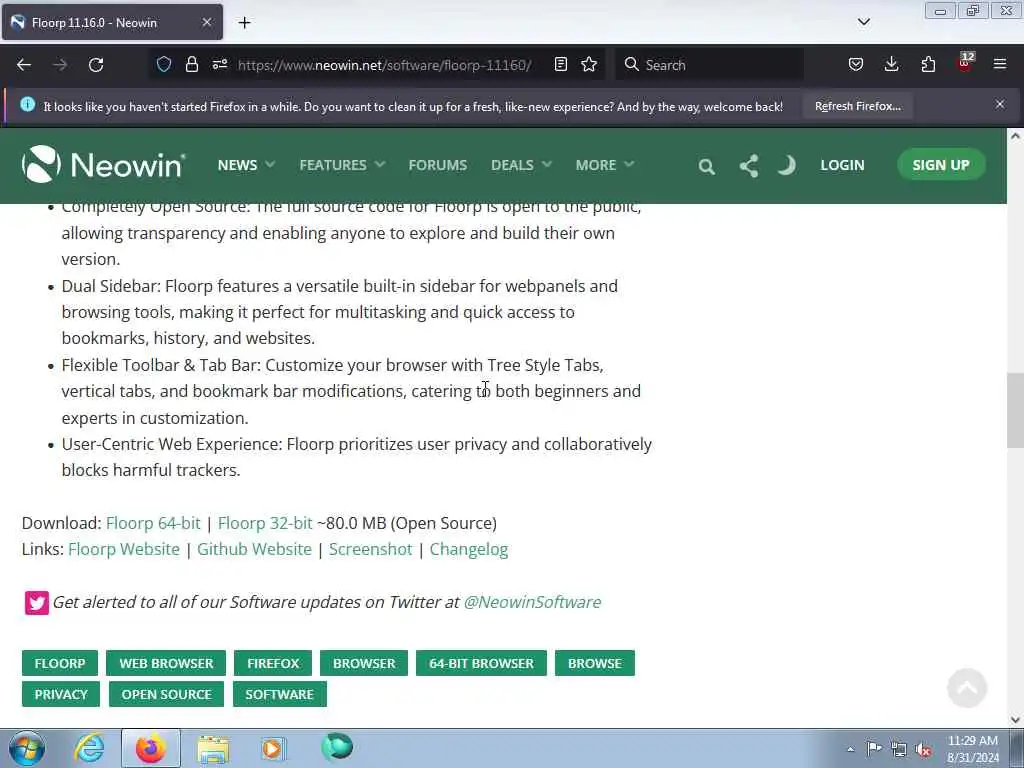The width and height of the screenshot is (1024, 768).
Task: Download Floorp 32-bit link
Action: pyautogui.click(x=265, y=523)
